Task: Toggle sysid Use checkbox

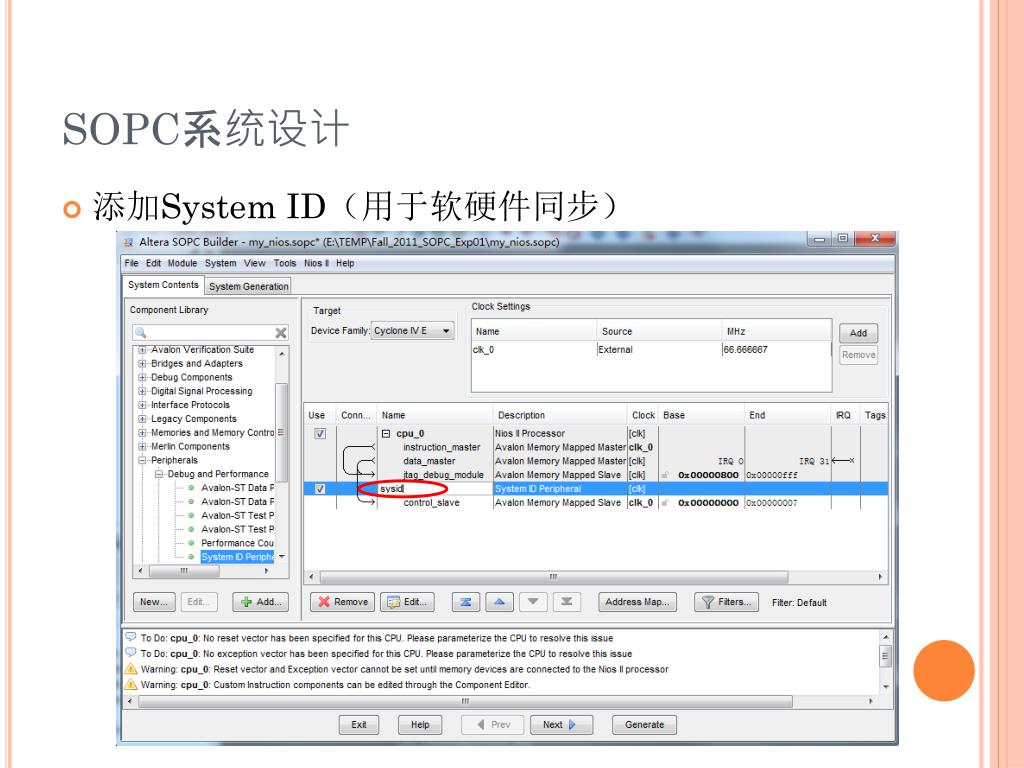Action: click(320, 488)
